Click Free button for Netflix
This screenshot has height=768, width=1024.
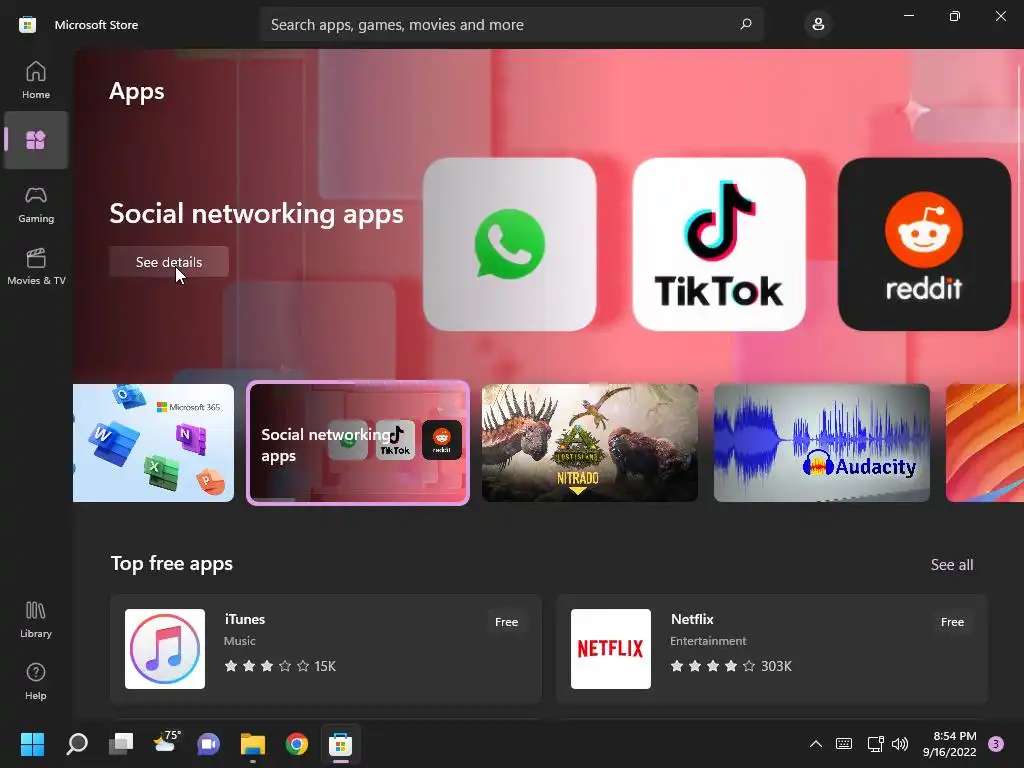pyautogui.click(x=952, y=622)
